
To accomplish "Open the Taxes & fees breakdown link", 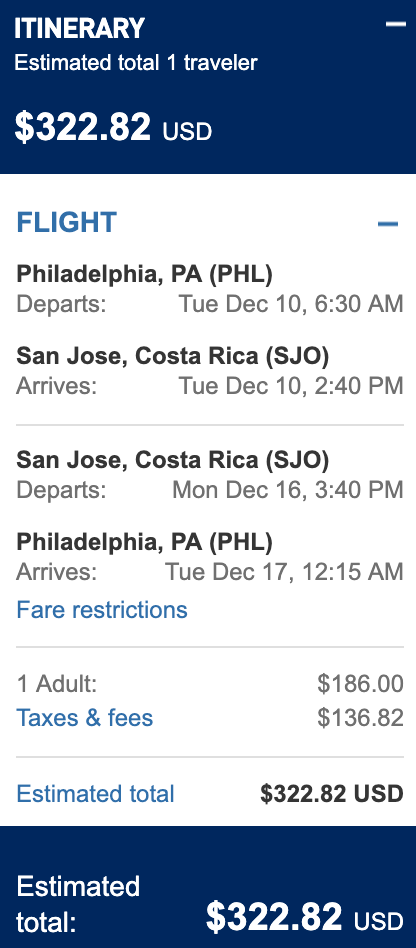I will (x=85, y=718).
